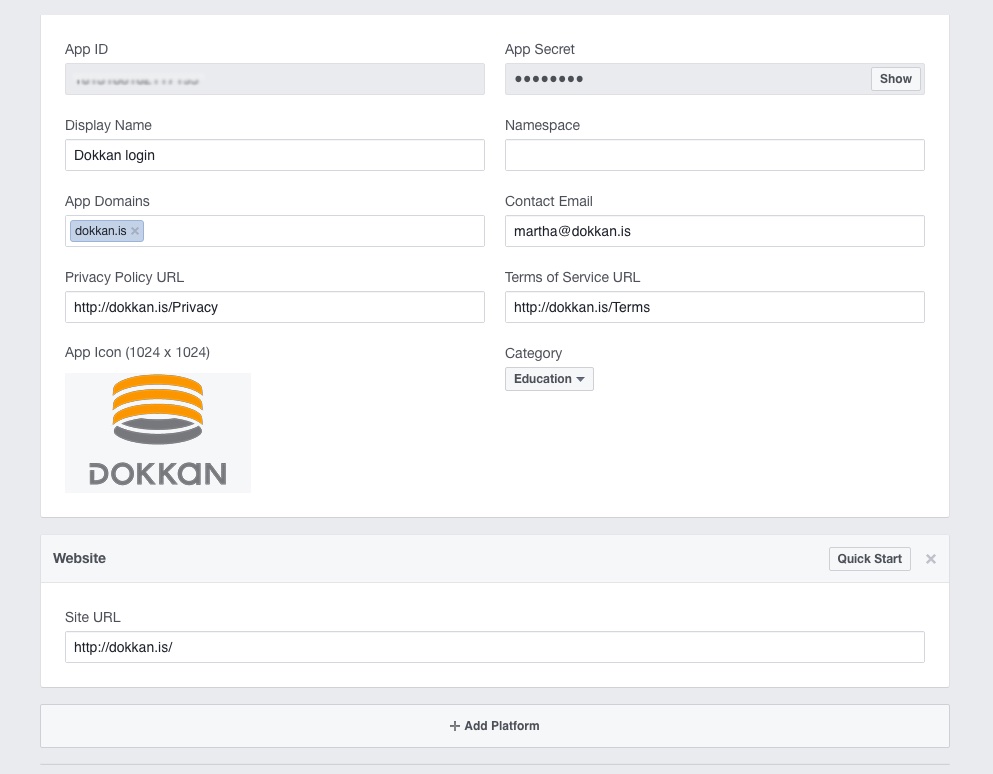Click the Dokkan app icon image

pyautogui.click(x=158, y=432)
